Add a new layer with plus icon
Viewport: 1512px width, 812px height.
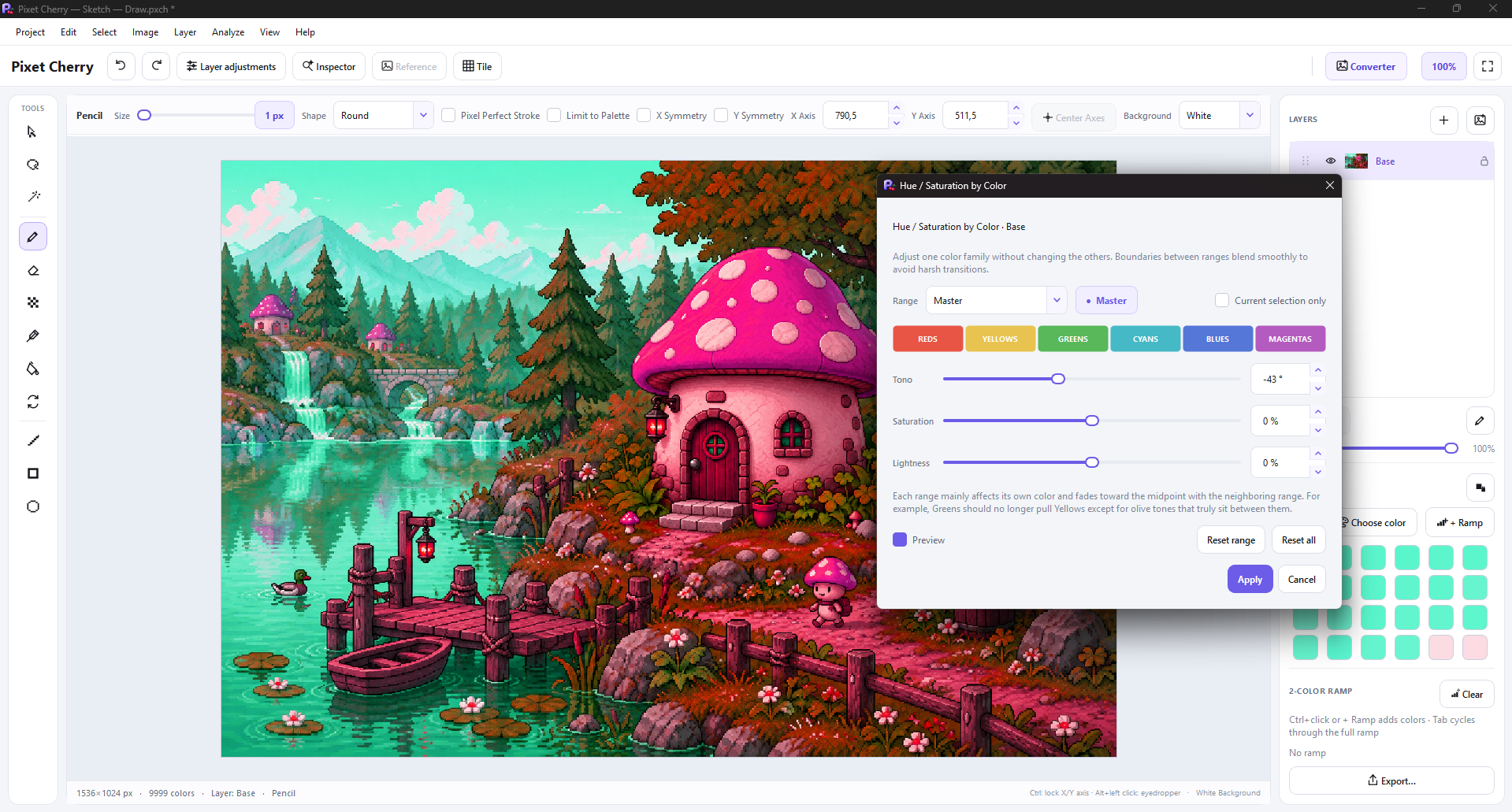pos(1443,120)
